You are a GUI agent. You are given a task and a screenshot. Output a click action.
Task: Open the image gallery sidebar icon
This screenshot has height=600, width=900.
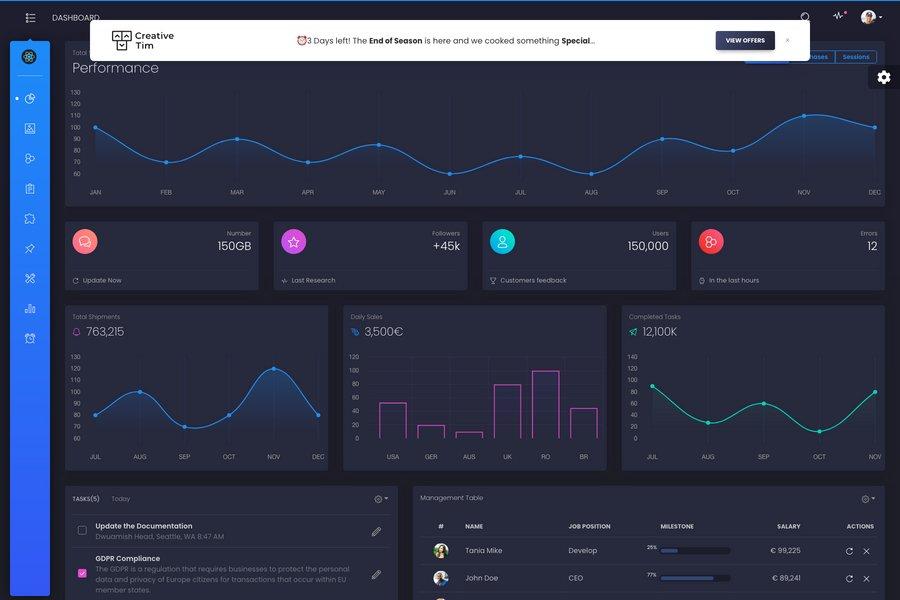click(x=29, y=128)
